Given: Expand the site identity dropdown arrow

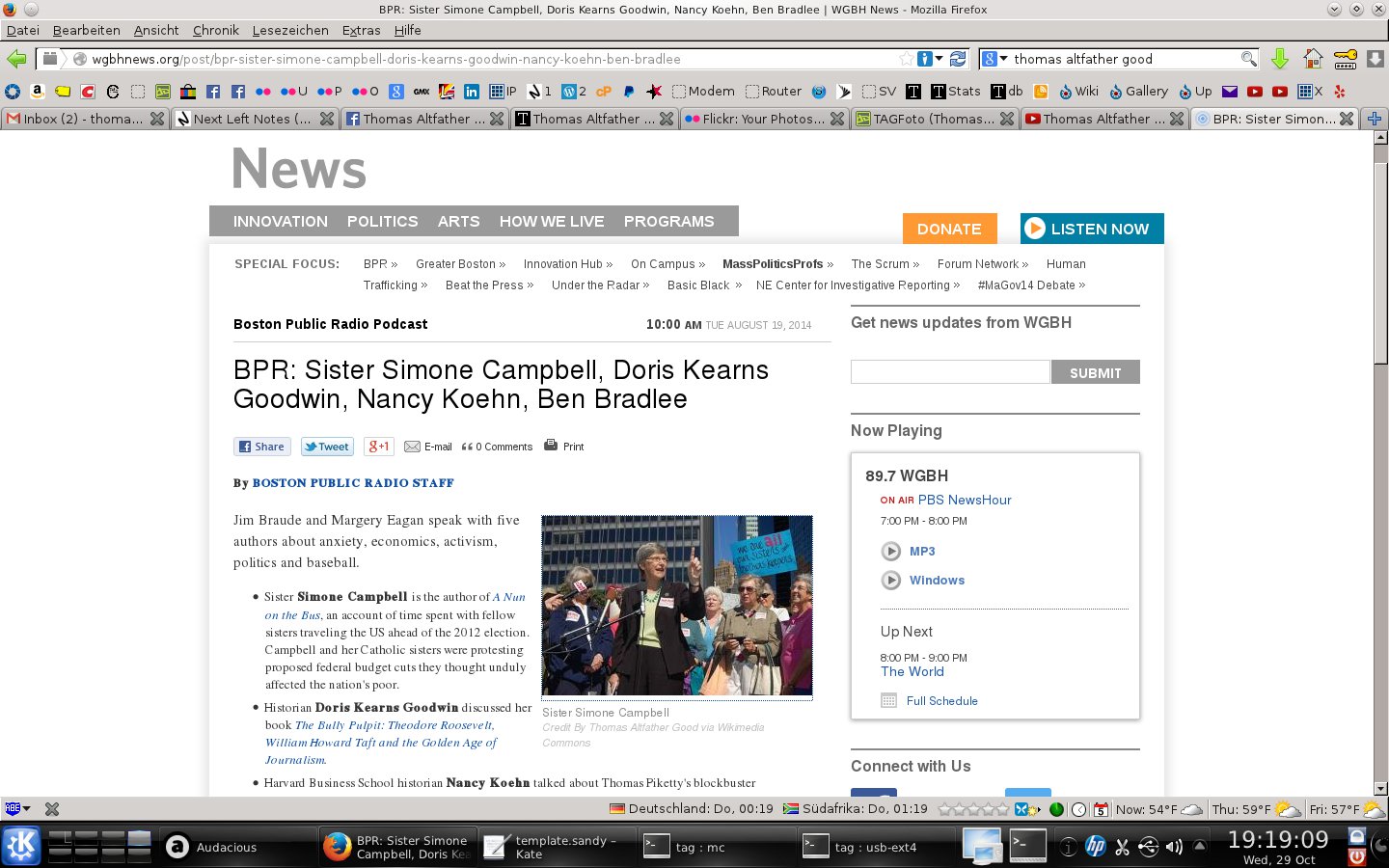Looking at the screenshot, I should point(938,59).
